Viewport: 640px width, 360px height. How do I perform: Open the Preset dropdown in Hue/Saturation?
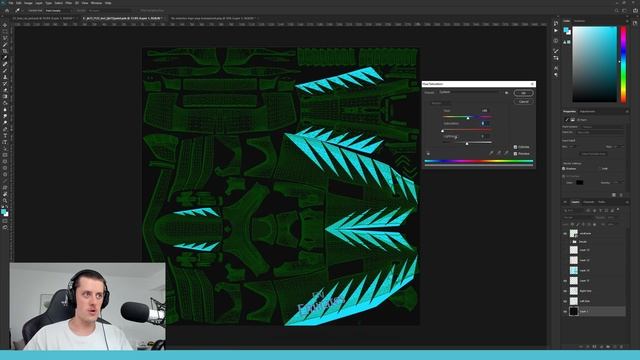(470, 93)
